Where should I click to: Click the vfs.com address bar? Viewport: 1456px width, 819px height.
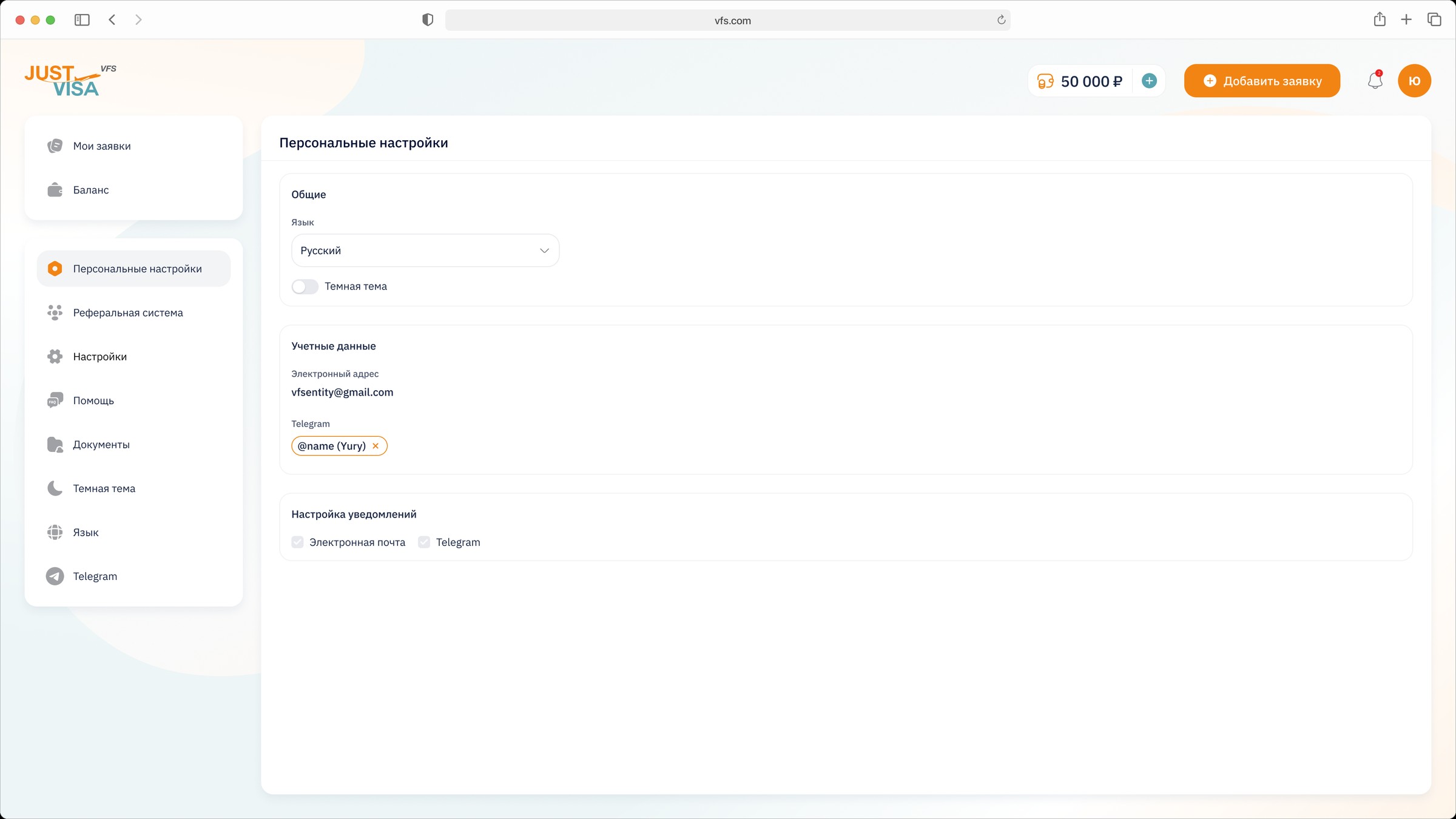tap(727, 20)
